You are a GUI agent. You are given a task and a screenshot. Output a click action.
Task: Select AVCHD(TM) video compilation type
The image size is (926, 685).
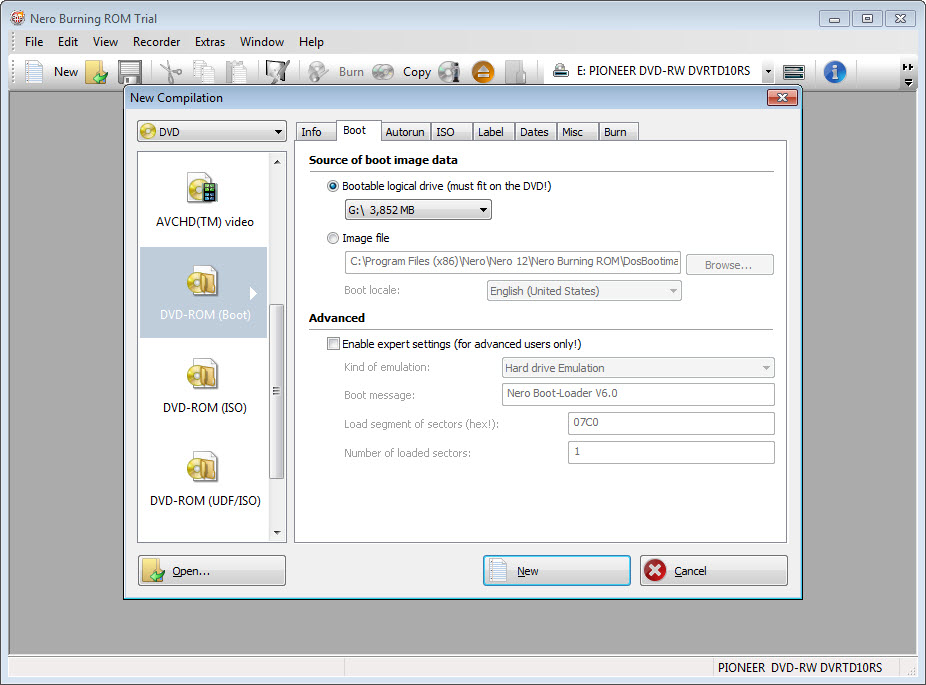pyautogui.click(x=204, y=201)
